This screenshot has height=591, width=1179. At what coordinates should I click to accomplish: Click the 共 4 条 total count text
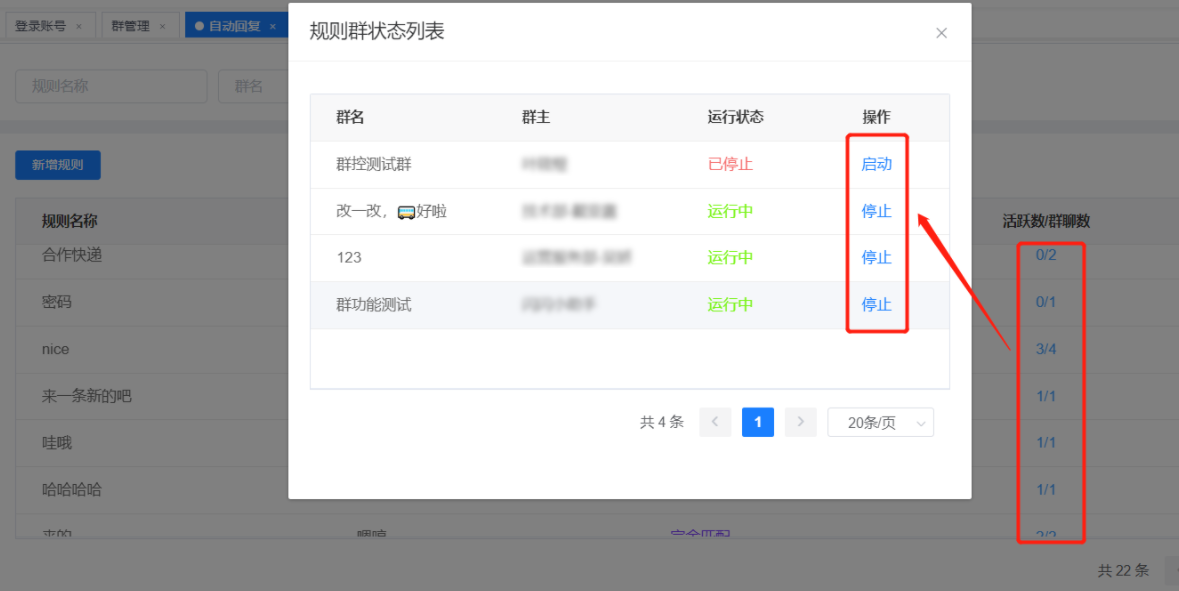click(662, 423)
